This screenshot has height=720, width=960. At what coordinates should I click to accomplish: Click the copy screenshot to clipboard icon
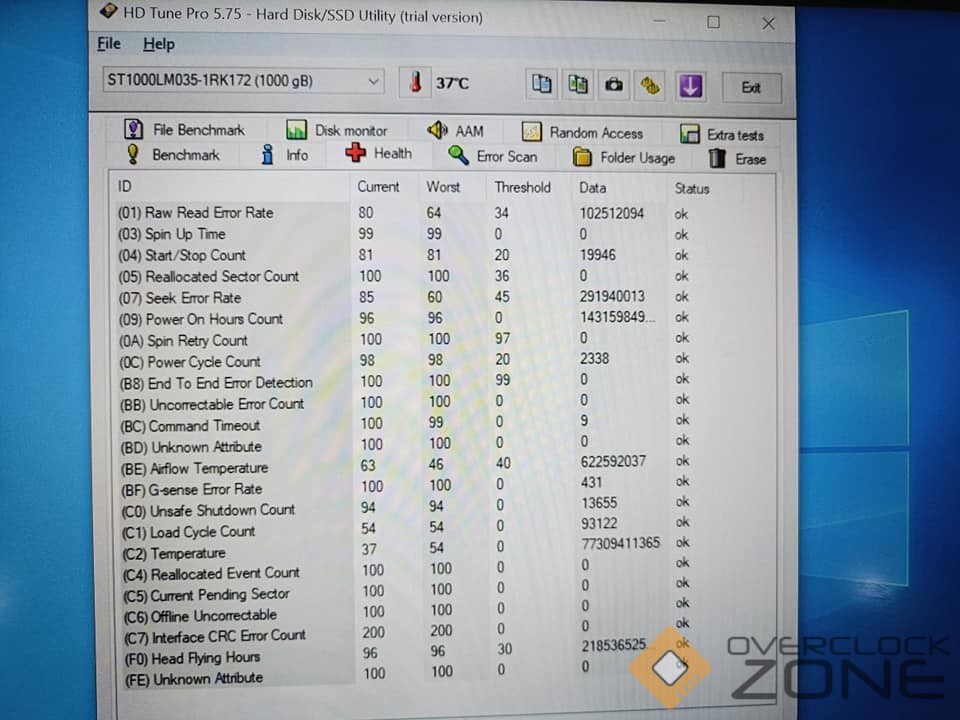(577, 84)
